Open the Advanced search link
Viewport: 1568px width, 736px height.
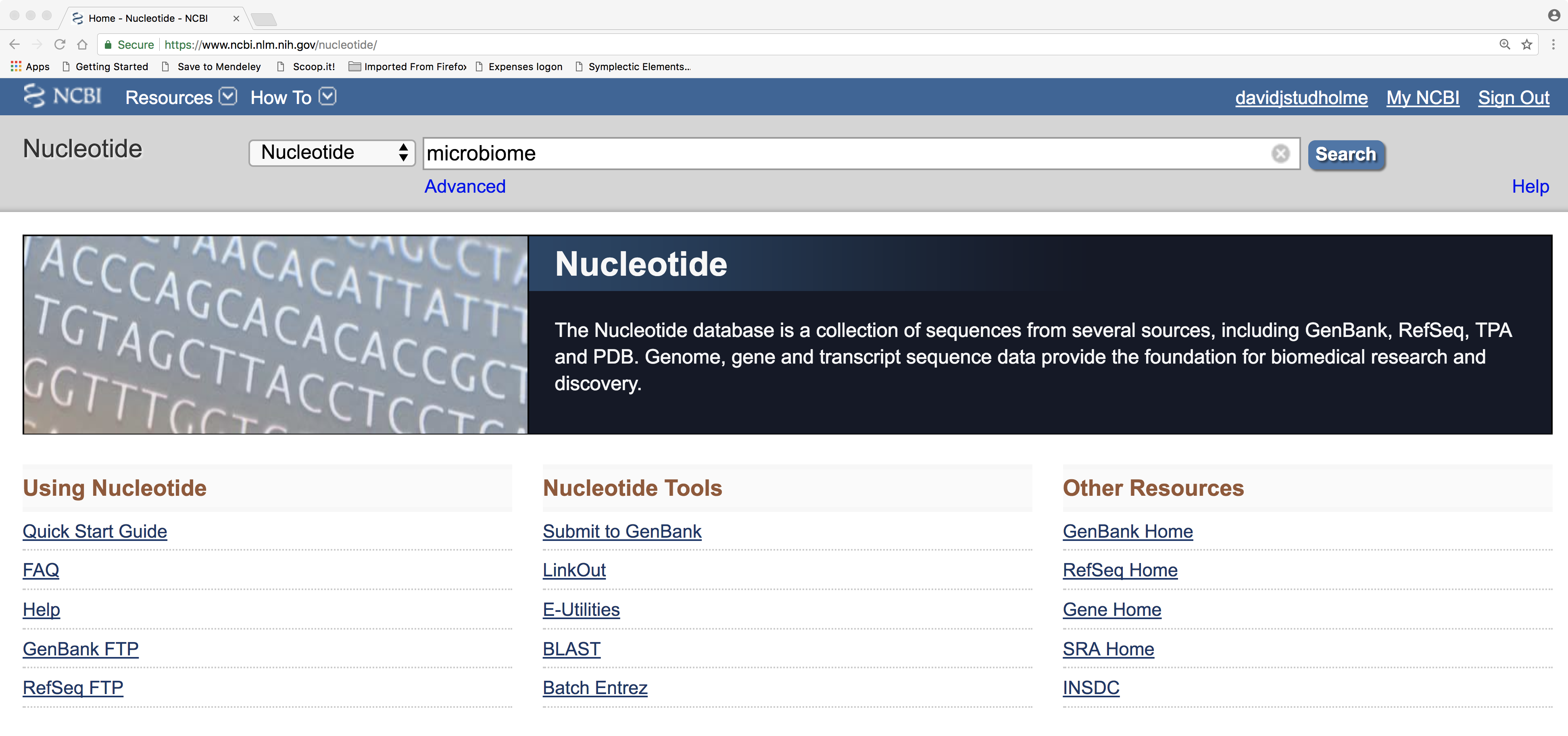click(465, 186)
